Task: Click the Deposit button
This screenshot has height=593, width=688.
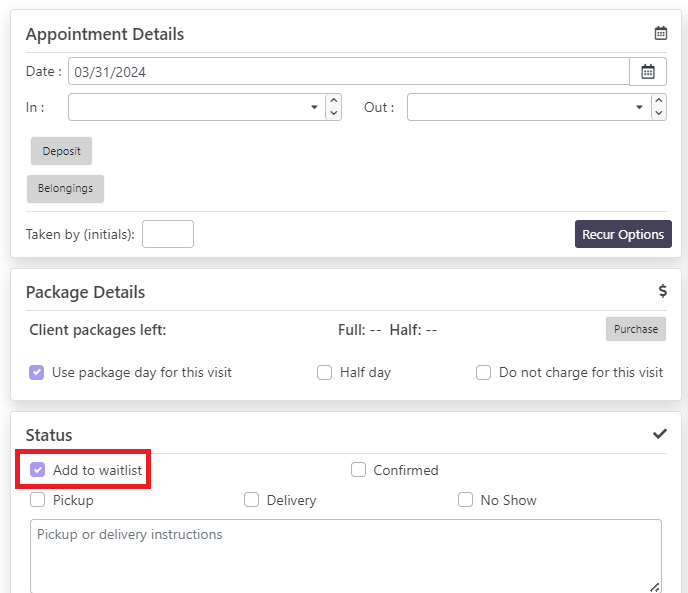Action: [x=61, y=151]
